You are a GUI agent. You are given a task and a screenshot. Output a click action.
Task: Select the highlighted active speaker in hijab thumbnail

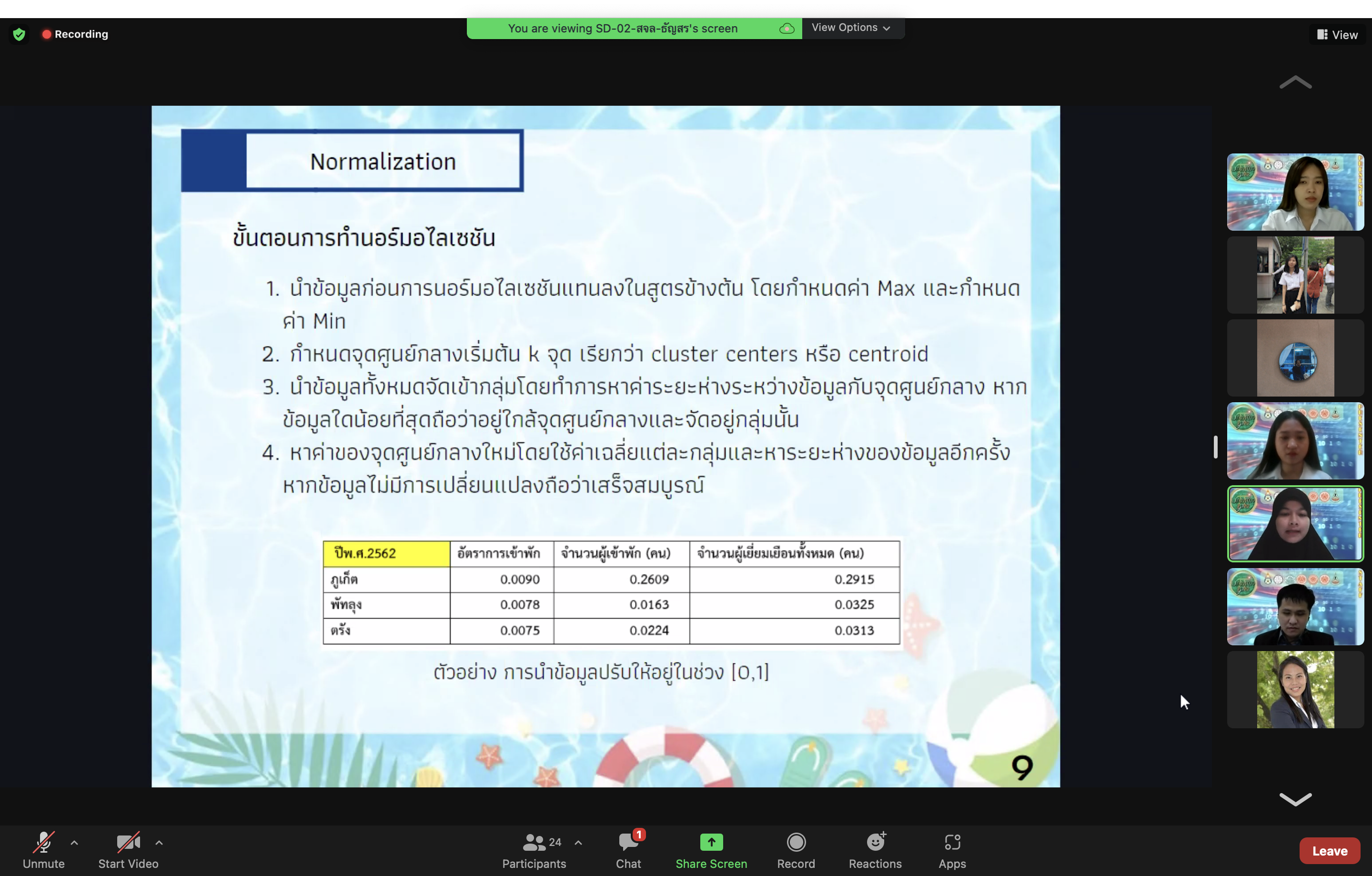[1295, 524]
